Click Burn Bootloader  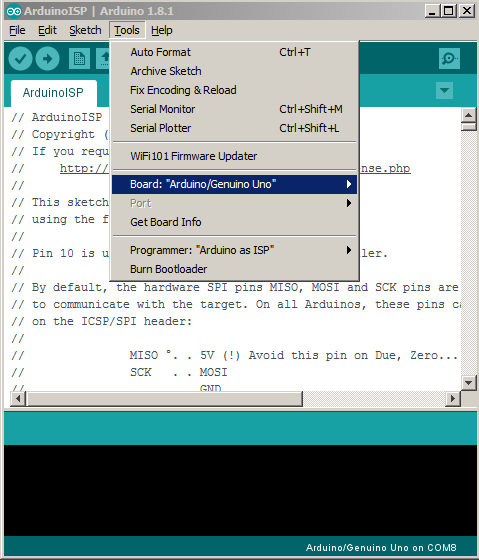(x=234, y=269)
